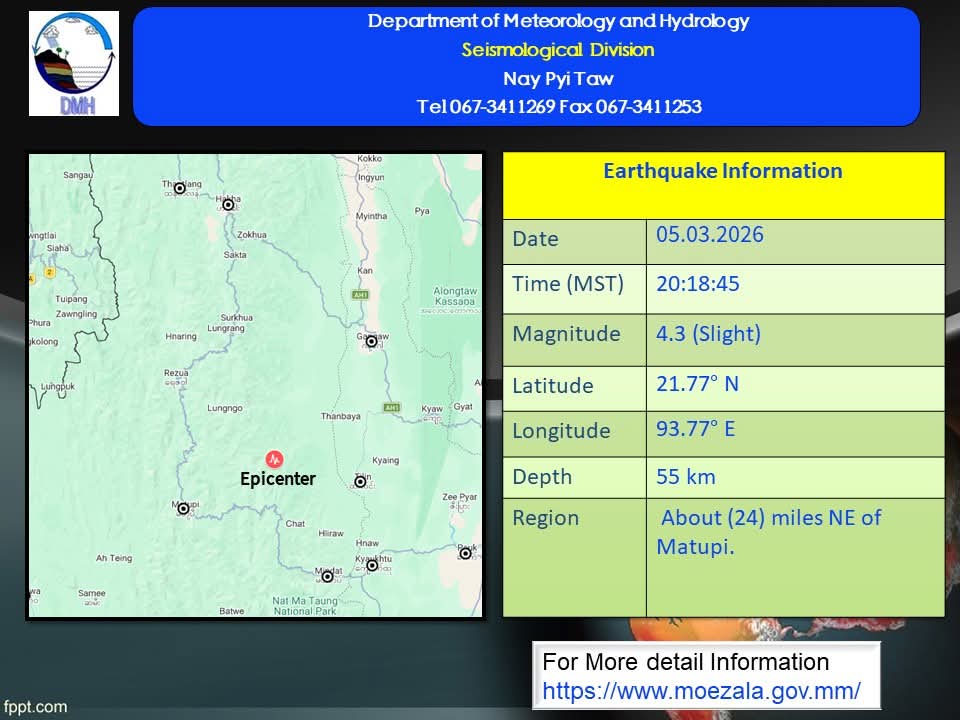Open the moezala.gov.mm website link
This screenshot has height=720, width=960.
(701, 691)
